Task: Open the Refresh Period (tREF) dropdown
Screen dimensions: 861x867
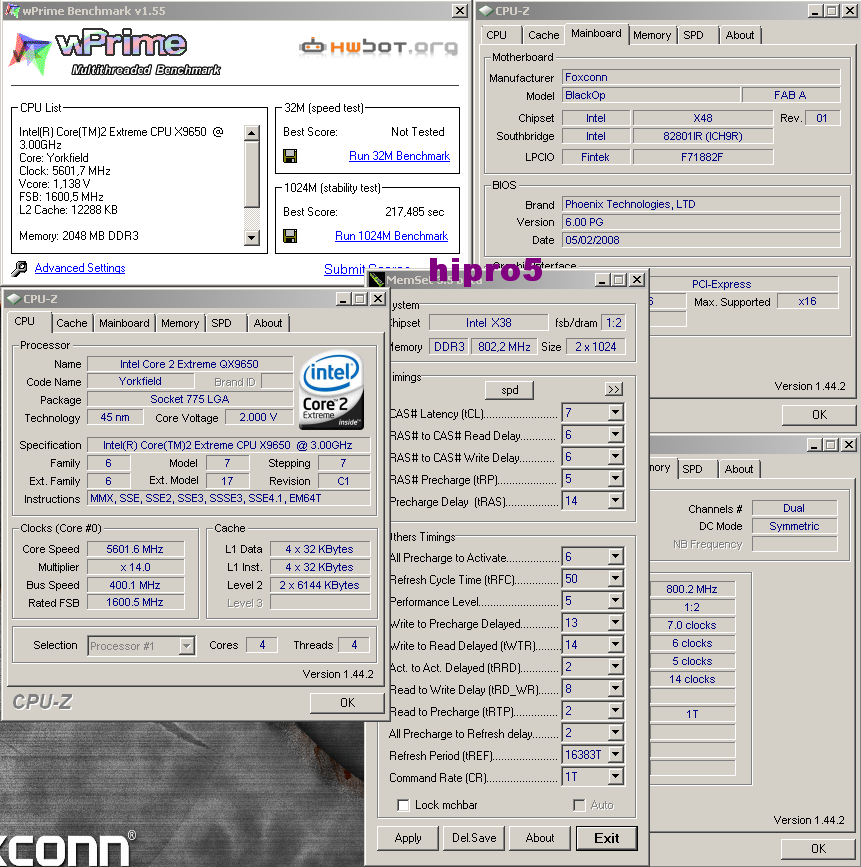Action: 615,755
